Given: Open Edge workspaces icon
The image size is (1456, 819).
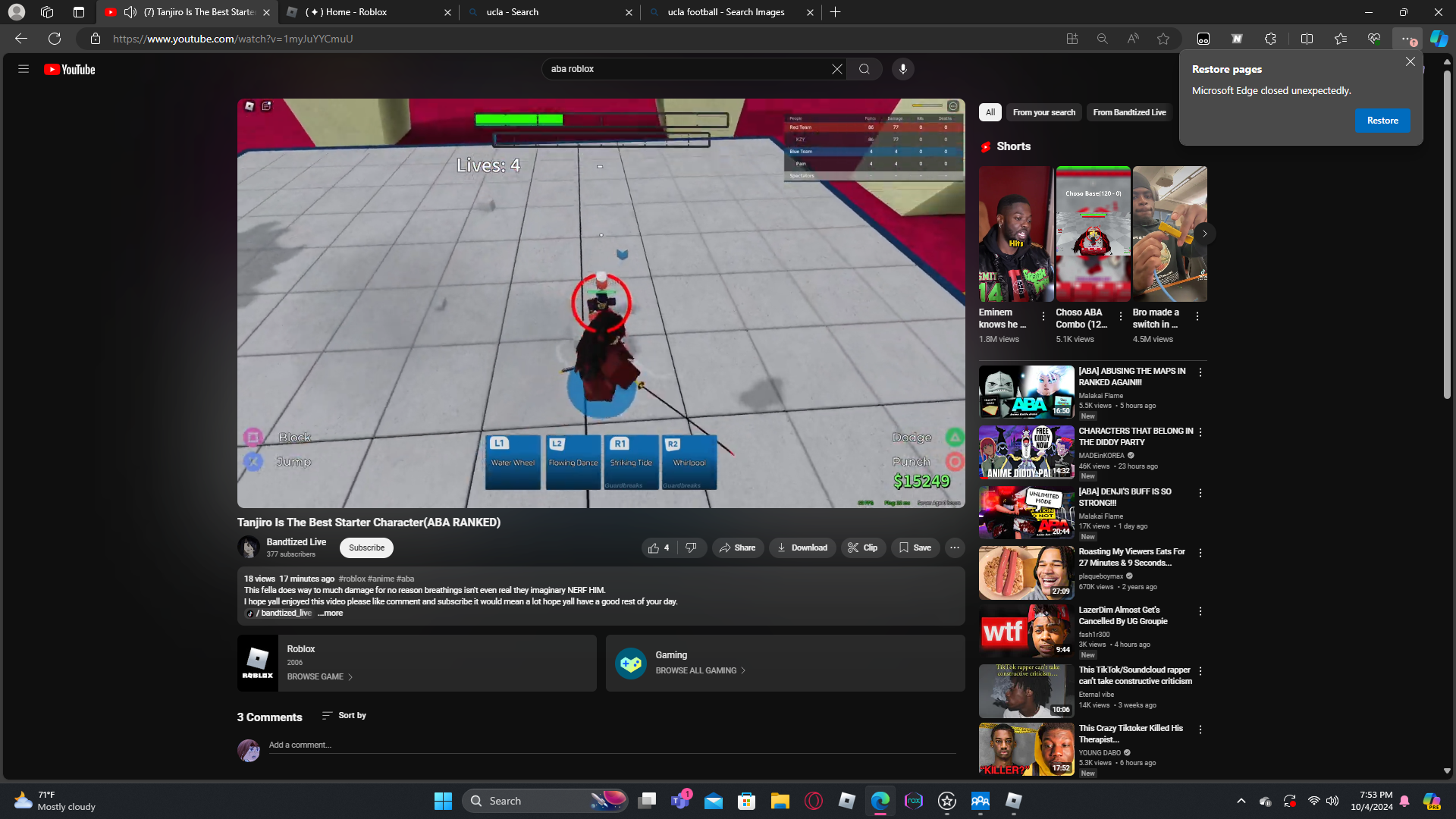Looking at the screenshot, I should point(47,12).
